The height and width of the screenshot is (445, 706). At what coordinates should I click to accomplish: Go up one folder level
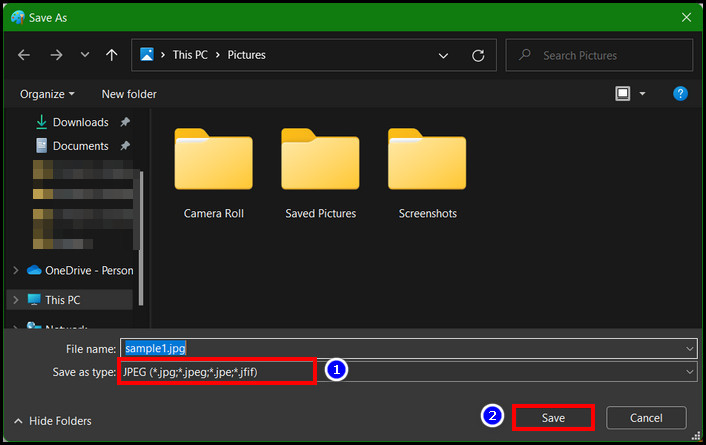112,55
